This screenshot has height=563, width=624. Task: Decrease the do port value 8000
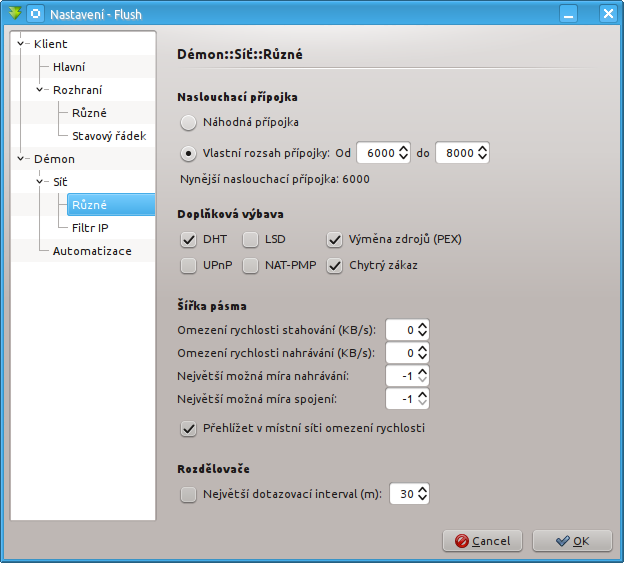click(x=482, y=158)
